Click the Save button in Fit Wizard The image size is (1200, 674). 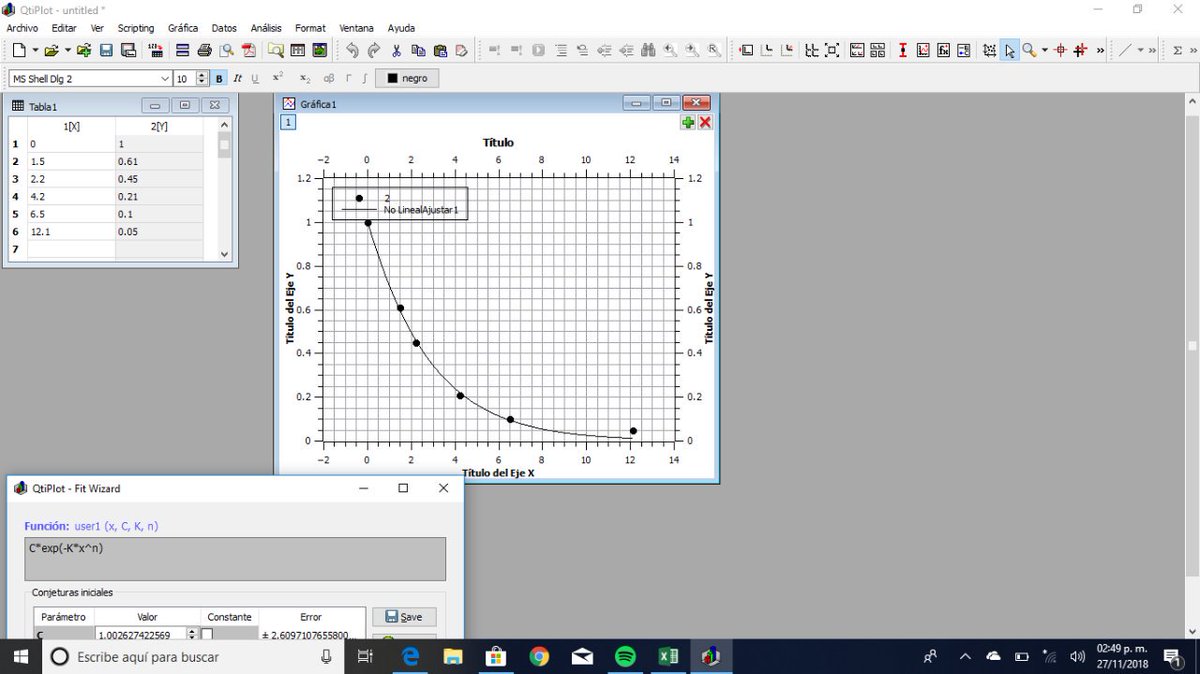[x=404, y=617]
